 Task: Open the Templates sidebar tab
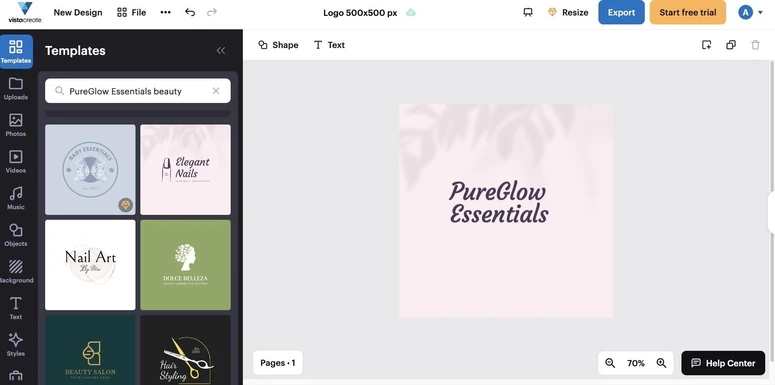[x=16, y=51]
